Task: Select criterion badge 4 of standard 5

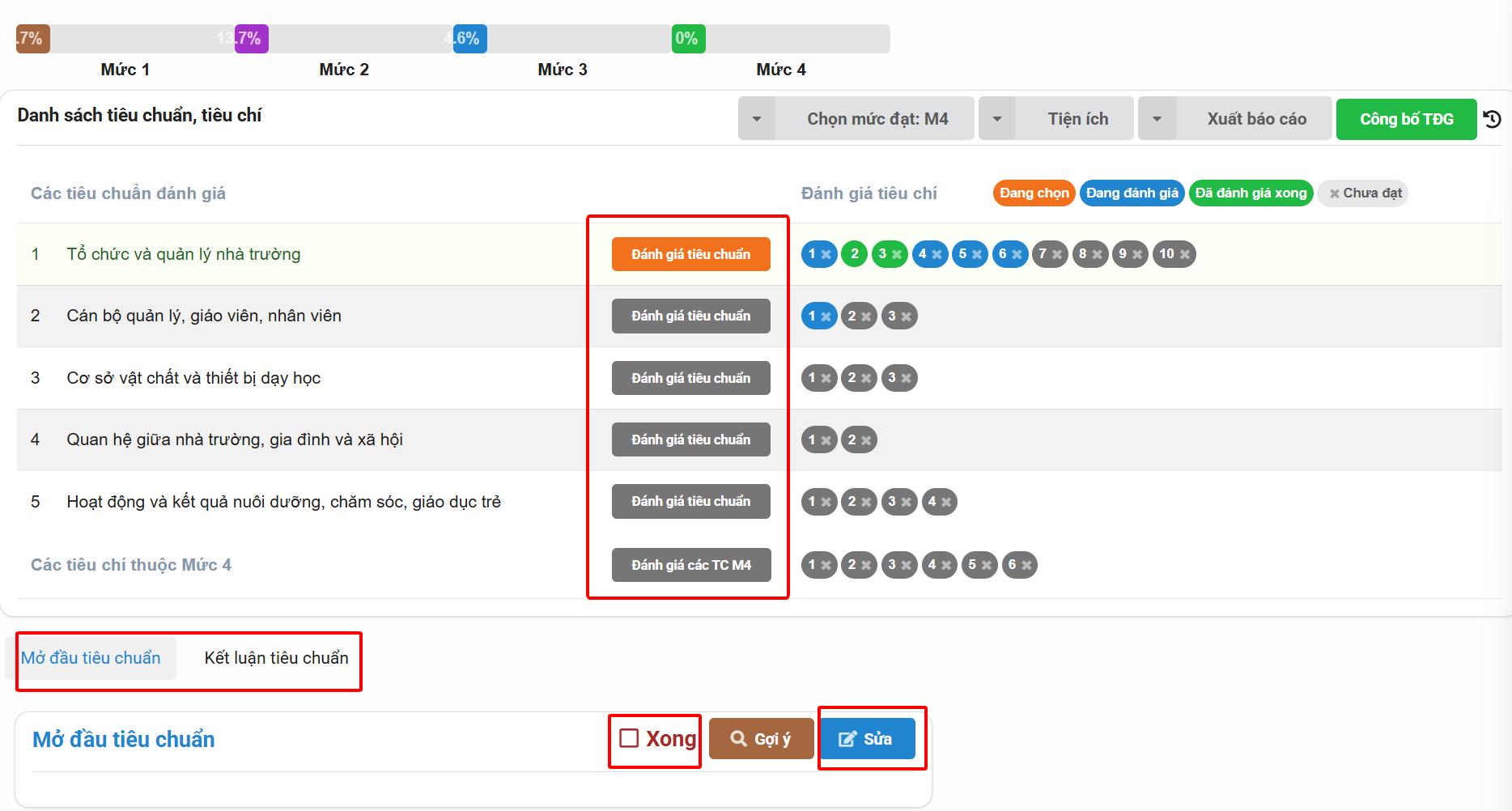Action: [939, 502]
